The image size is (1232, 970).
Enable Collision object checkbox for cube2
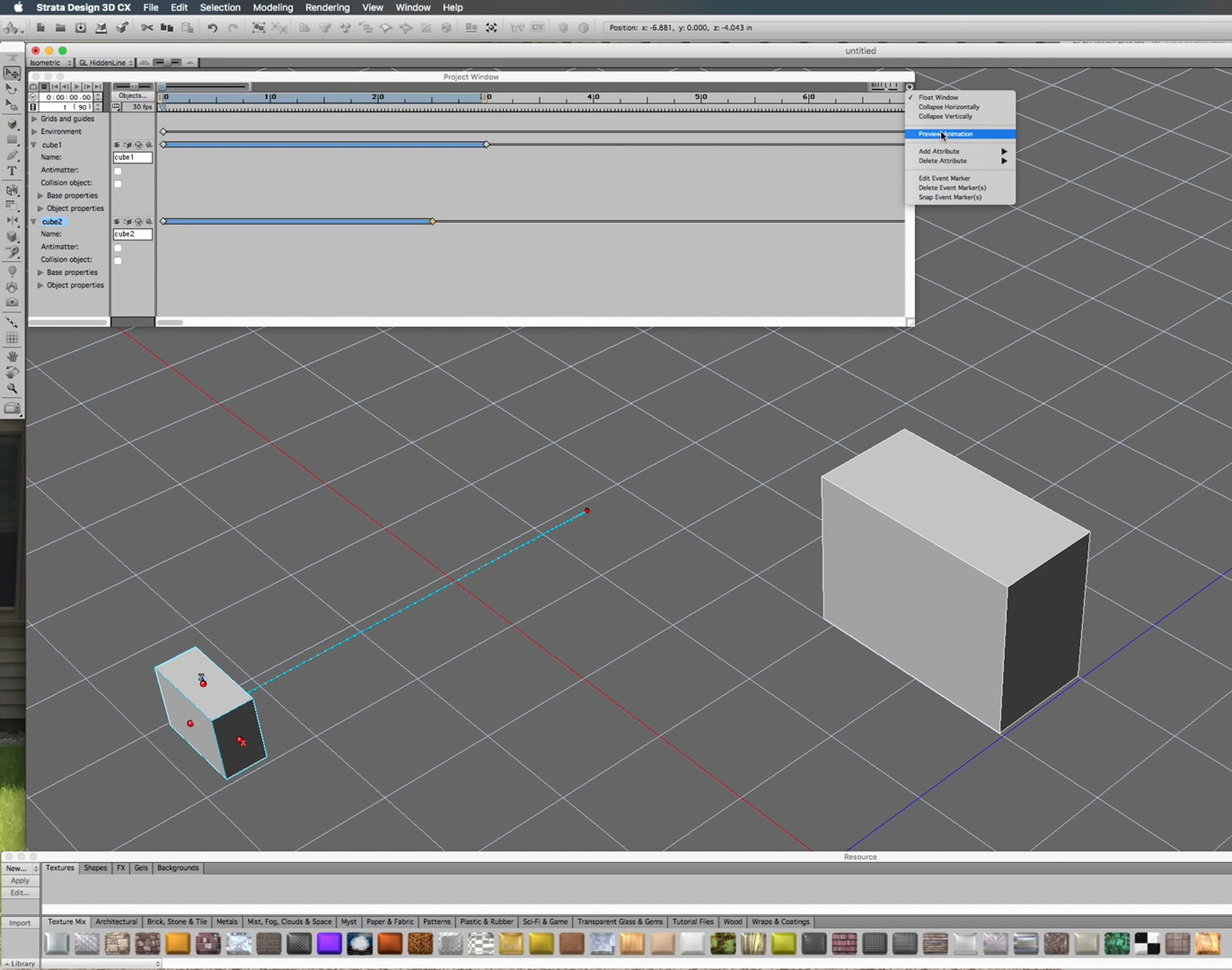click(x=118, y=261)
